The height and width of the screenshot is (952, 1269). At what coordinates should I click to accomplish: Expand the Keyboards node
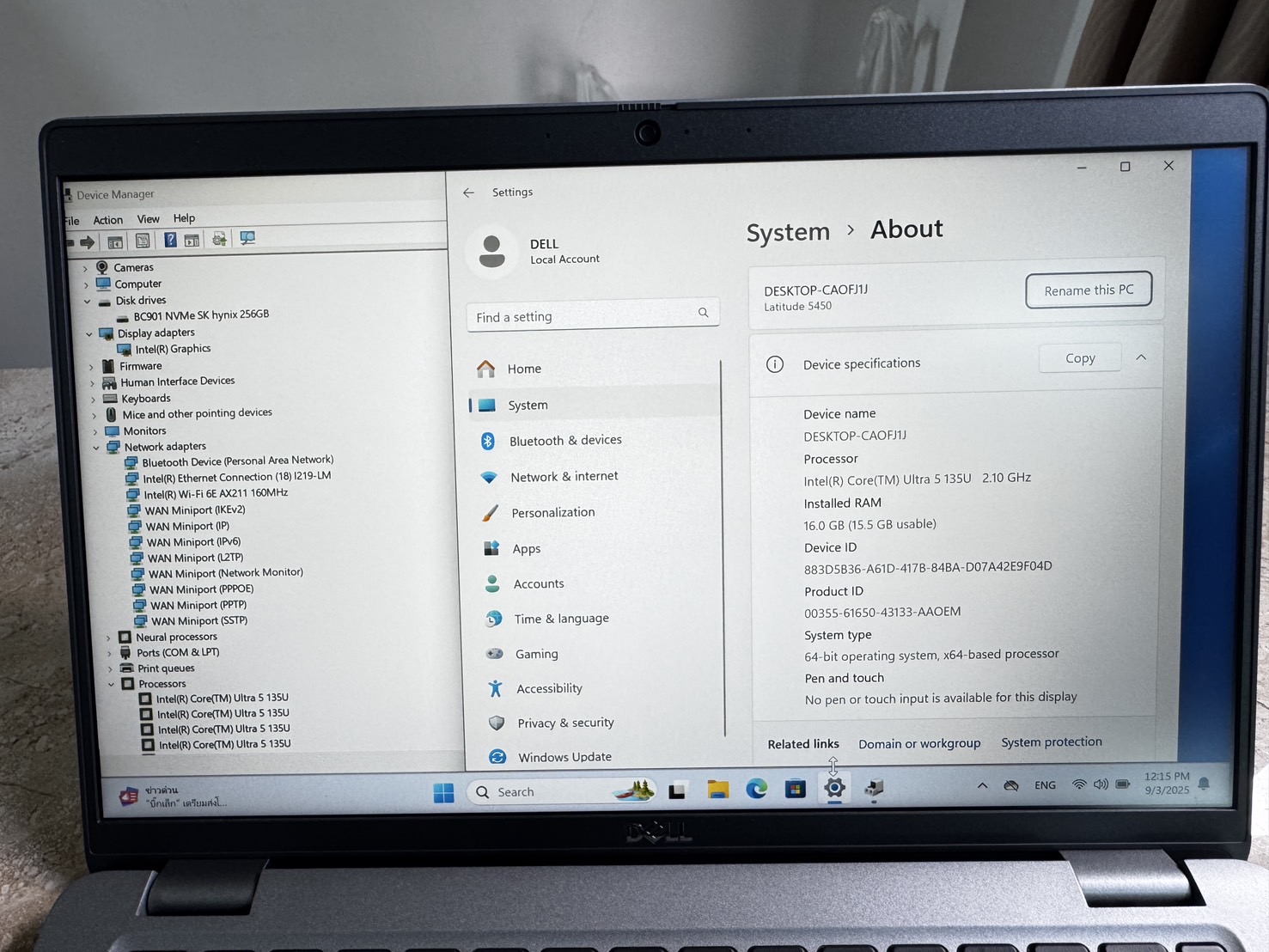[93, 400]
